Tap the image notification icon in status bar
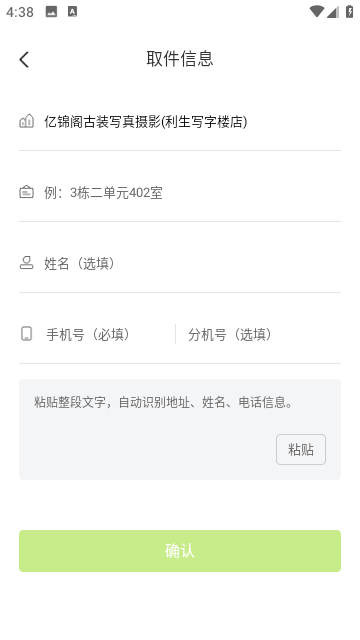 coord(51,12)
